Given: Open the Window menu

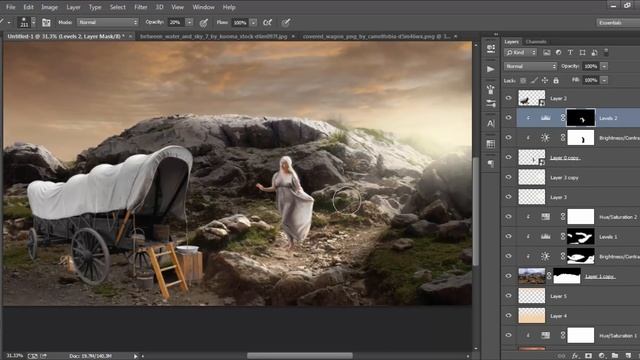Looking at the screenshot, I should 203,7.
